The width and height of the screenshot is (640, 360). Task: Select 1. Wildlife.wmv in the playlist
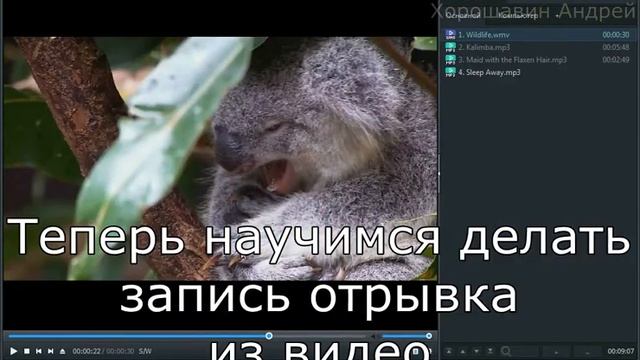pos(538,35)
